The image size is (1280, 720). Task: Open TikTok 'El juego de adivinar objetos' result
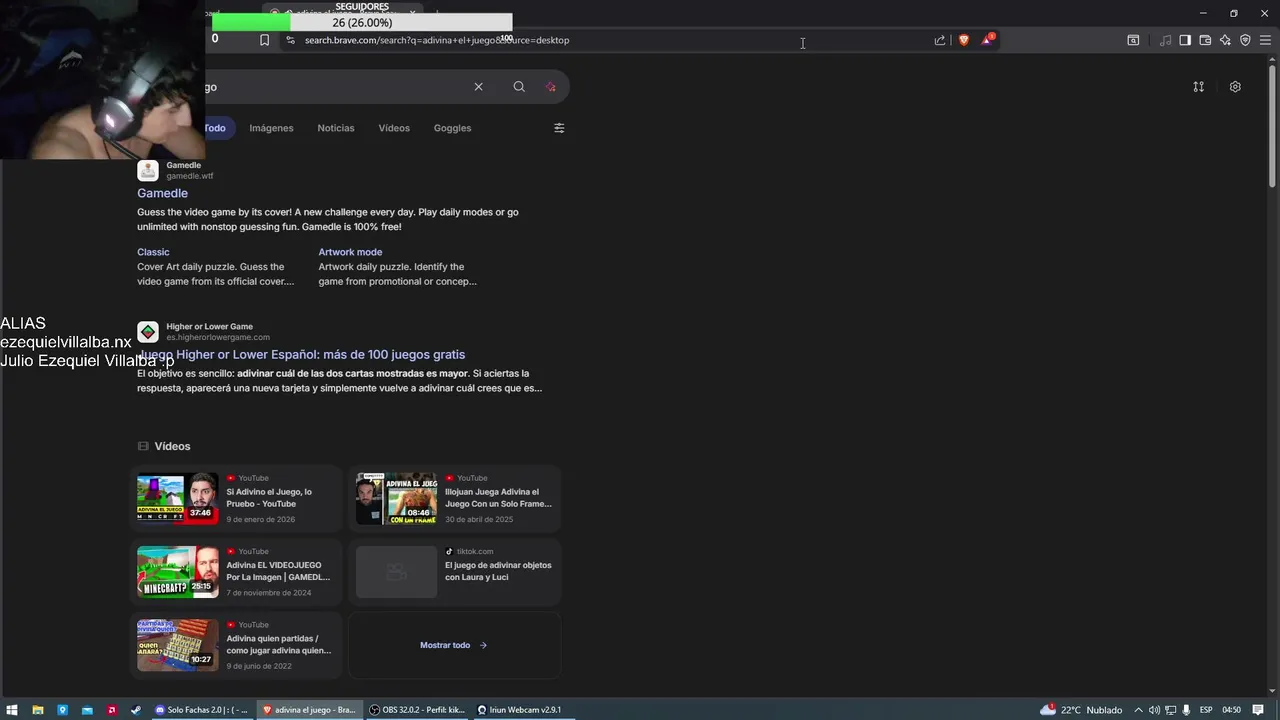pos(498,571)
